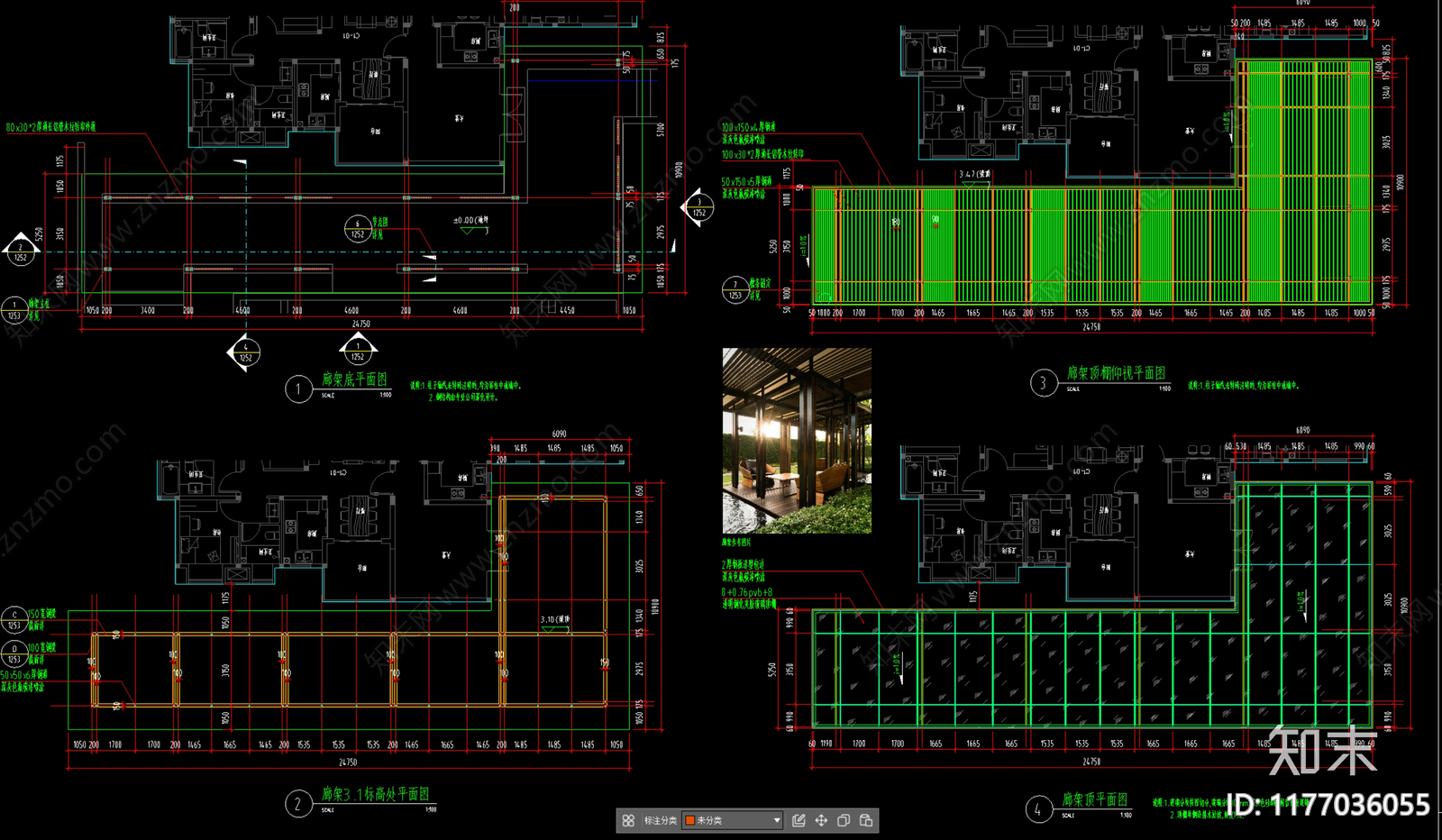1442x840 pixels.
Task: Click detail callout circle 1/1253
Action: pyautogui.click(x=14, y=310)
